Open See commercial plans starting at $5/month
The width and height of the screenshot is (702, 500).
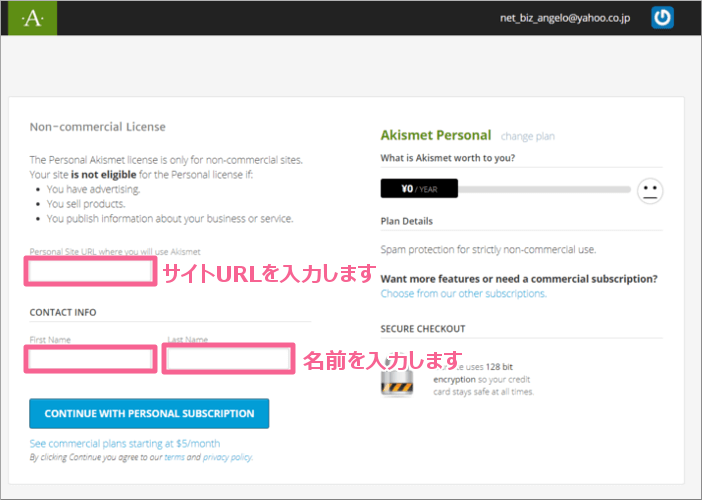point(125,443)
